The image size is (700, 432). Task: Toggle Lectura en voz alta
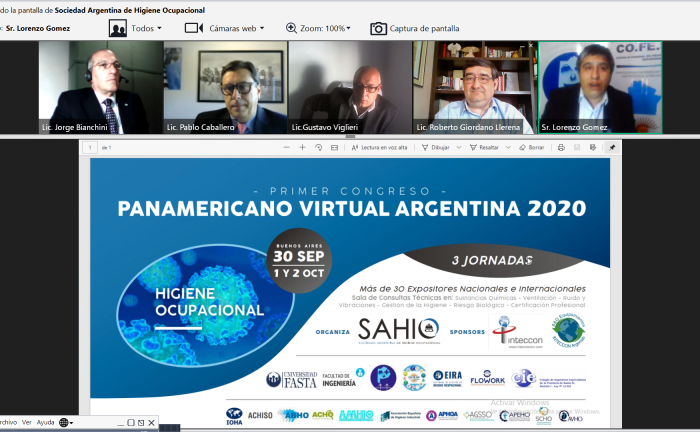pos(379,148)
